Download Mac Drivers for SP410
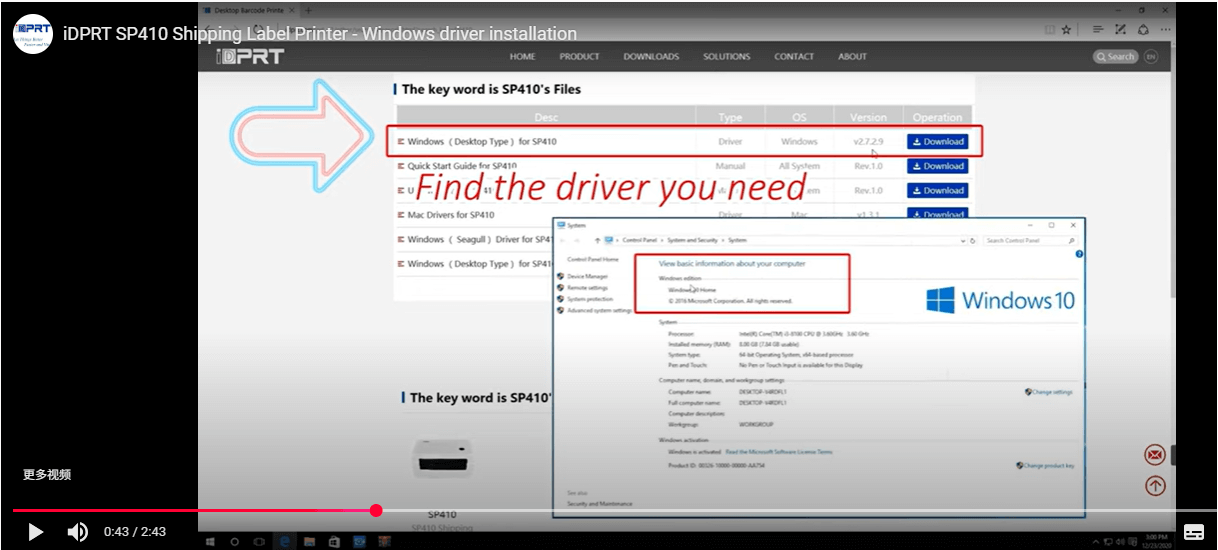 (x=937, y=214)
